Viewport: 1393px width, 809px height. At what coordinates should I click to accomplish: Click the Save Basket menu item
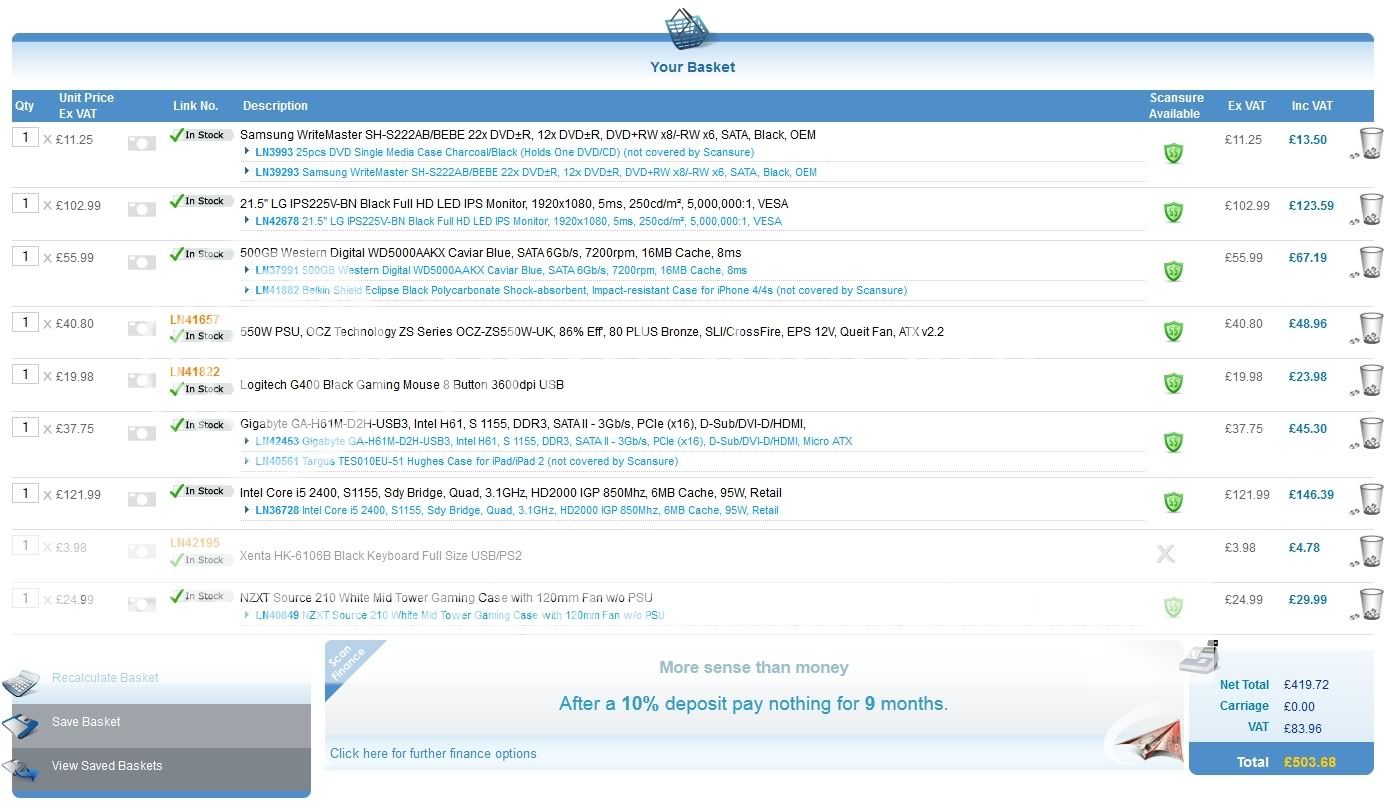click(x=86, y=722)
